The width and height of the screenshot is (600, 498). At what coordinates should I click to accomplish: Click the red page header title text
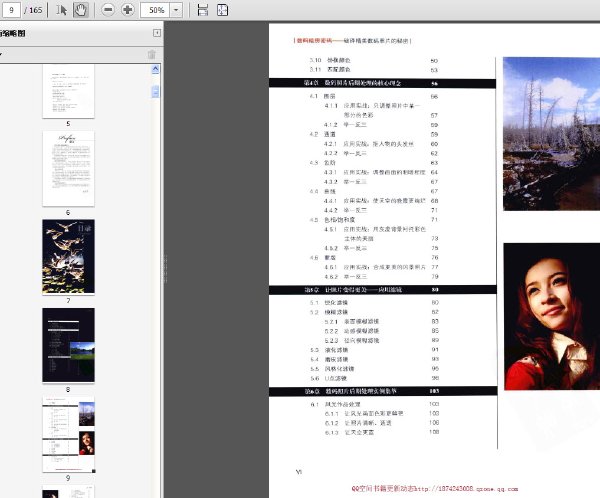pyautogui.click(x=314, y=41)
